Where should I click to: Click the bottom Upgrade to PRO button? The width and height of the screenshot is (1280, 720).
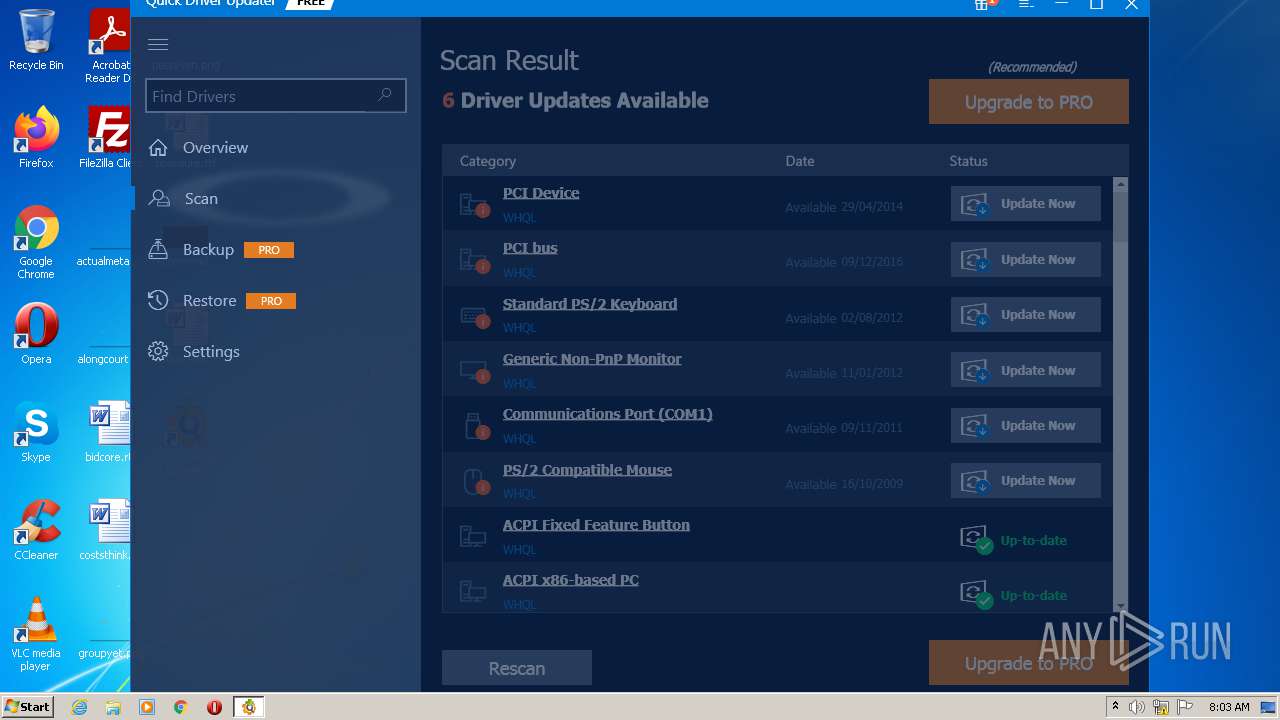click(1028, 663)
